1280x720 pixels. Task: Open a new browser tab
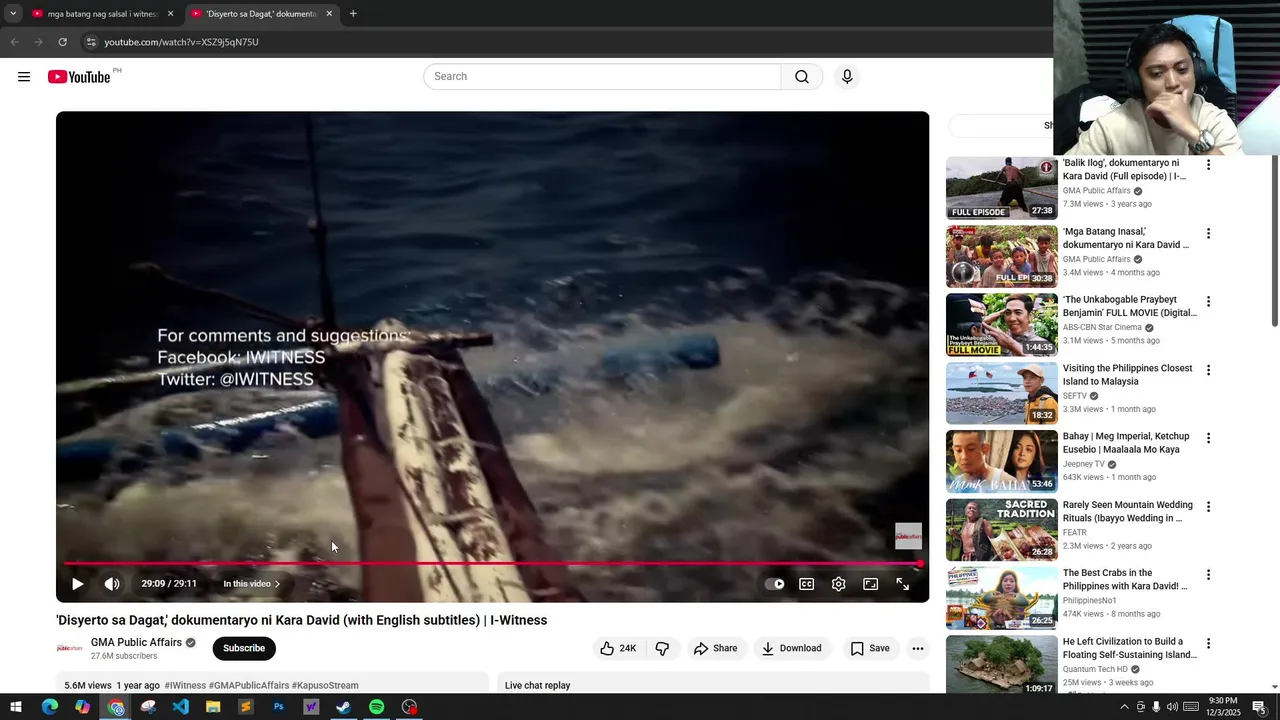coord(353,14)
